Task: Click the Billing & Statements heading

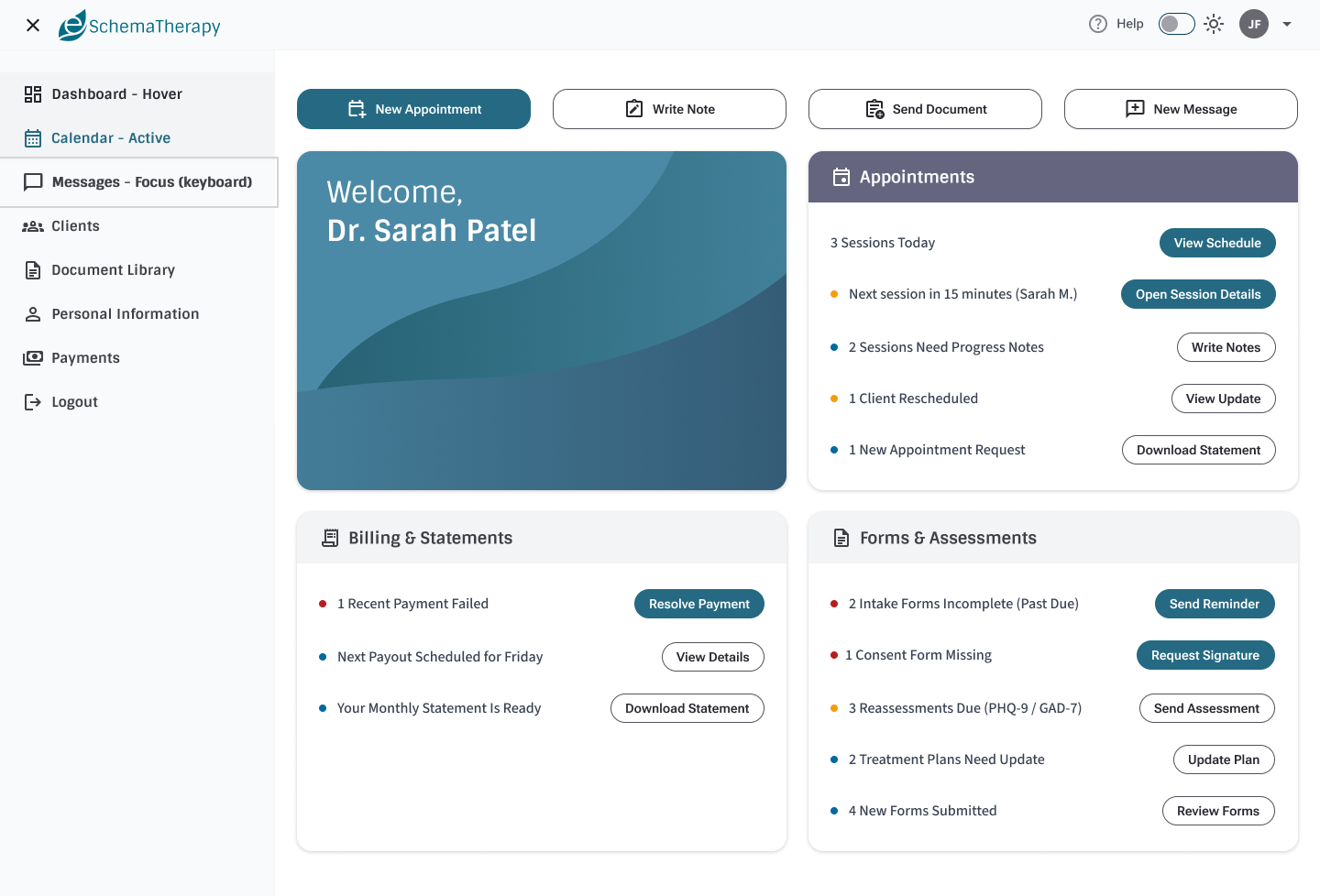Action: 430,538
